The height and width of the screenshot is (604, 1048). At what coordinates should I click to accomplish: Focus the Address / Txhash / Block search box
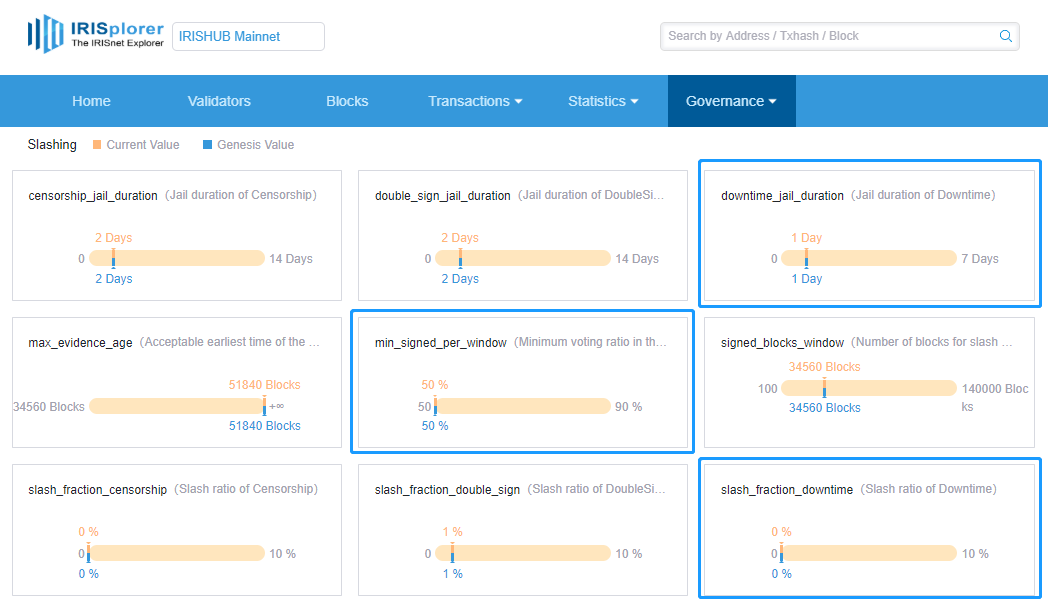[830, 36]
